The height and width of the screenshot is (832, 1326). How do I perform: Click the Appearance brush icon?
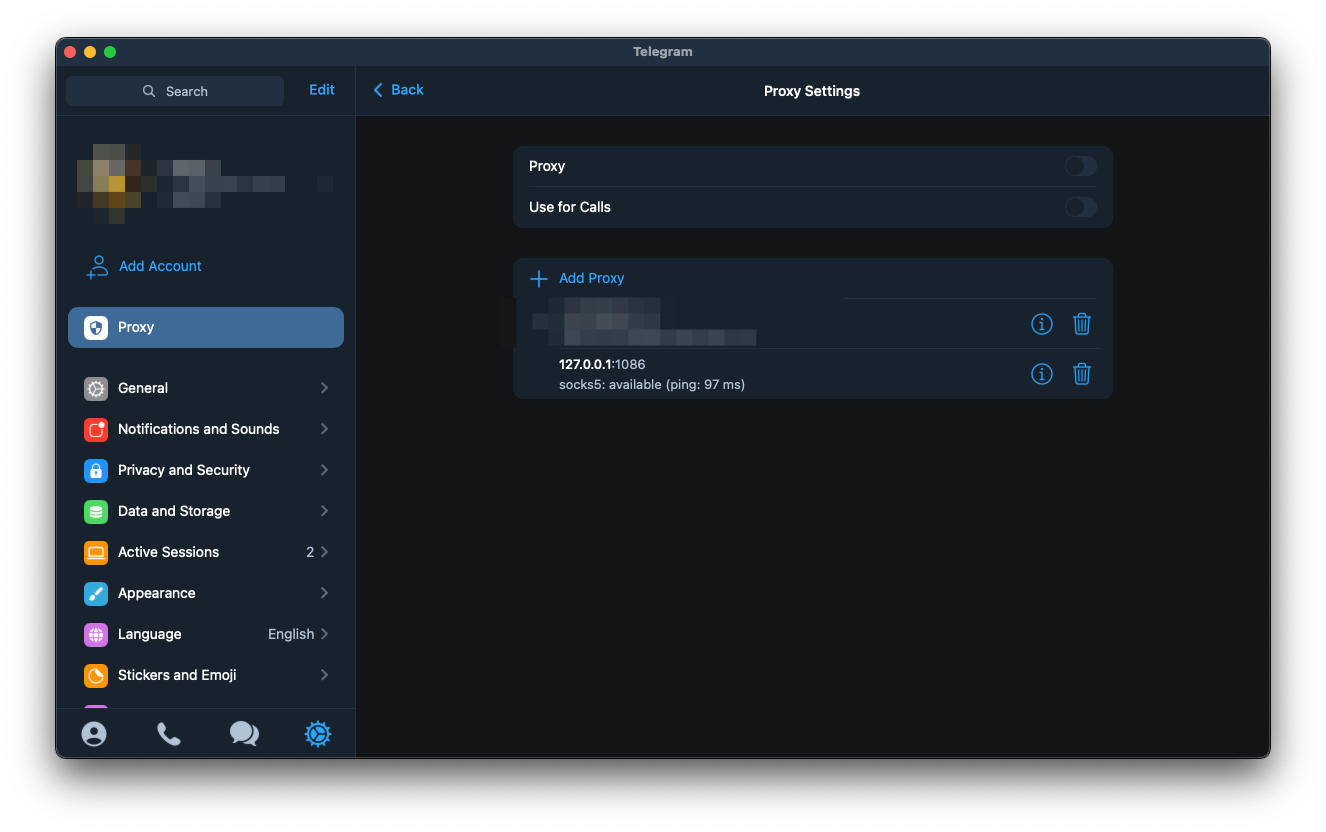(x=96, y=593)
